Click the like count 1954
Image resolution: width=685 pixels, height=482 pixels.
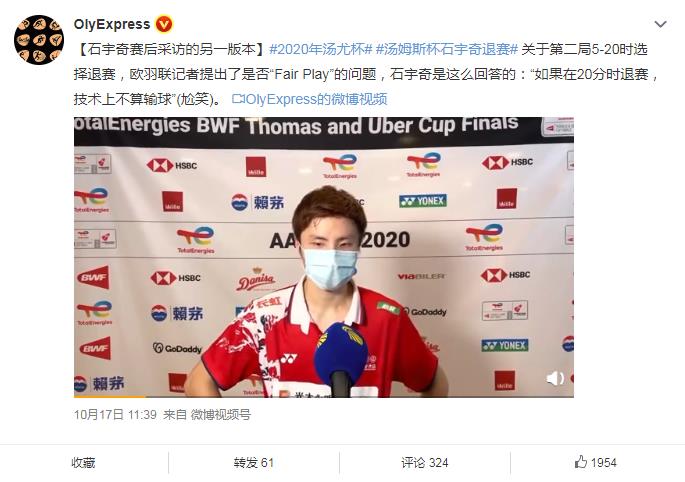(x=603, y=463)
